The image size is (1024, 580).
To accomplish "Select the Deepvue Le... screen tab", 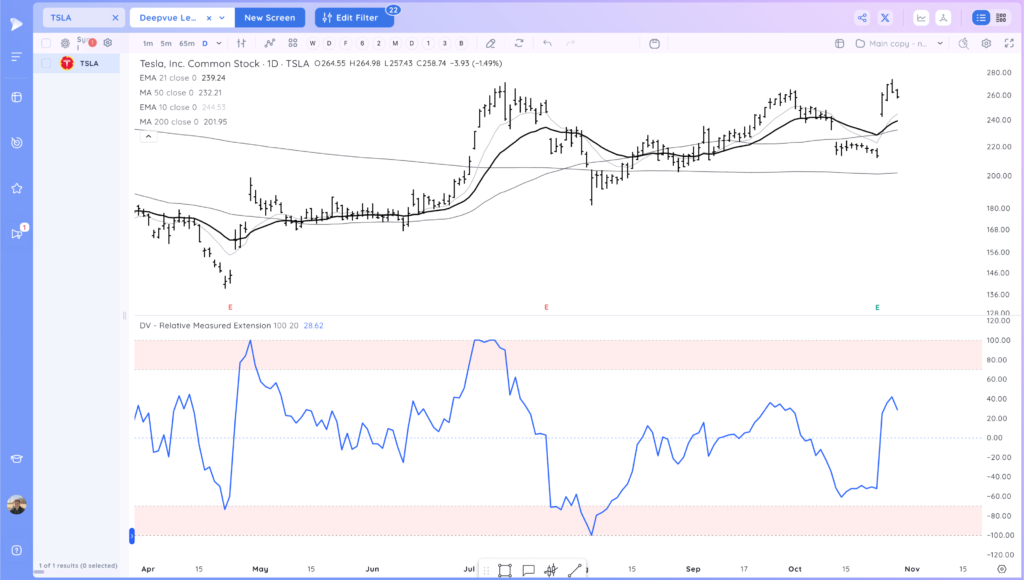I will tap(168, 18).
